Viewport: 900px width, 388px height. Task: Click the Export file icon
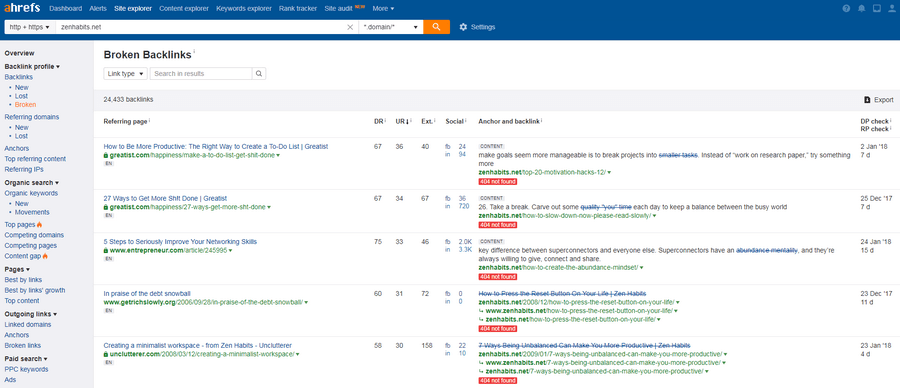(867, 100)
